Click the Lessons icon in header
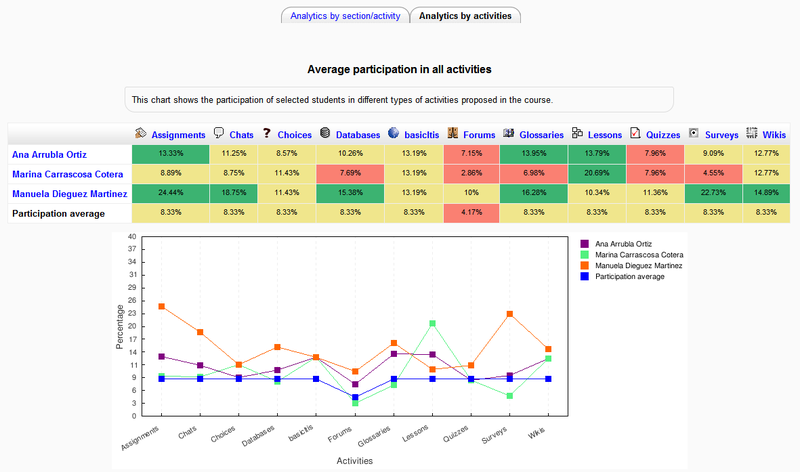 pos(577,134)
